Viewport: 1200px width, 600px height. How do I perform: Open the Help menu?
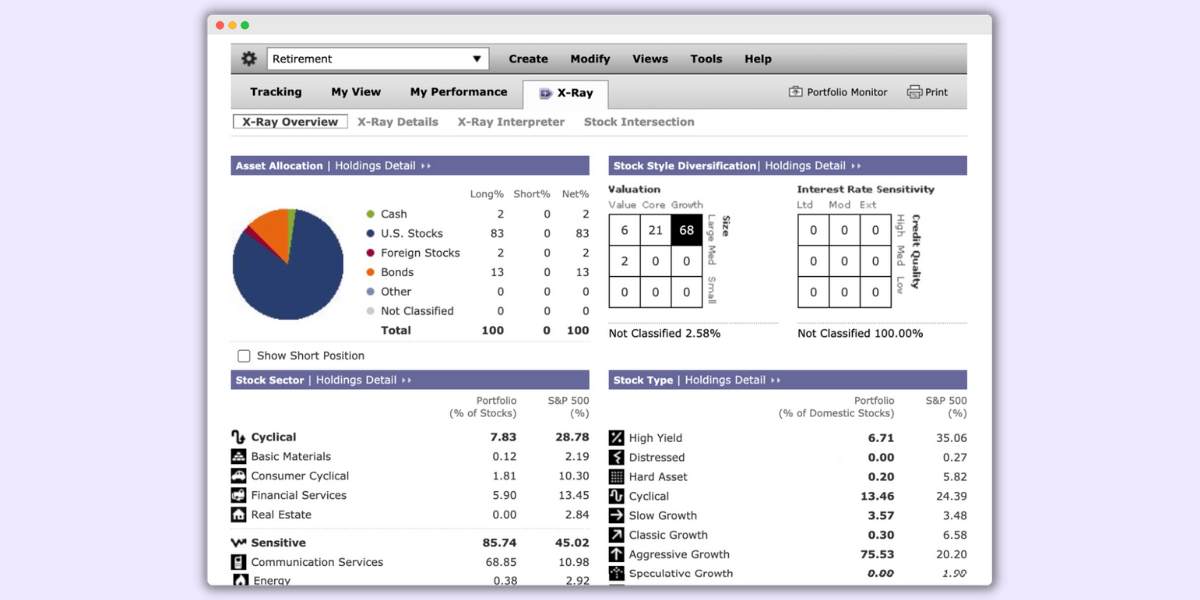click(758, 59)
